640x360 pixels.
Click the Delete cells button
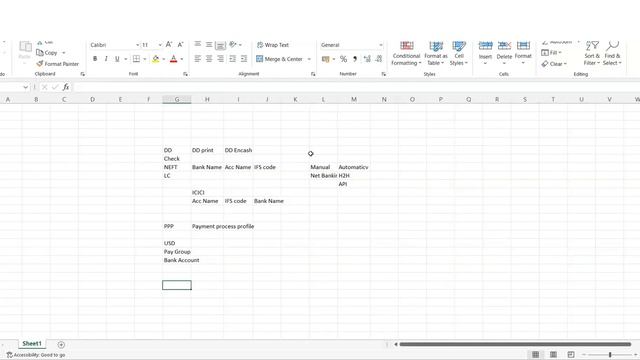point(504,53)
